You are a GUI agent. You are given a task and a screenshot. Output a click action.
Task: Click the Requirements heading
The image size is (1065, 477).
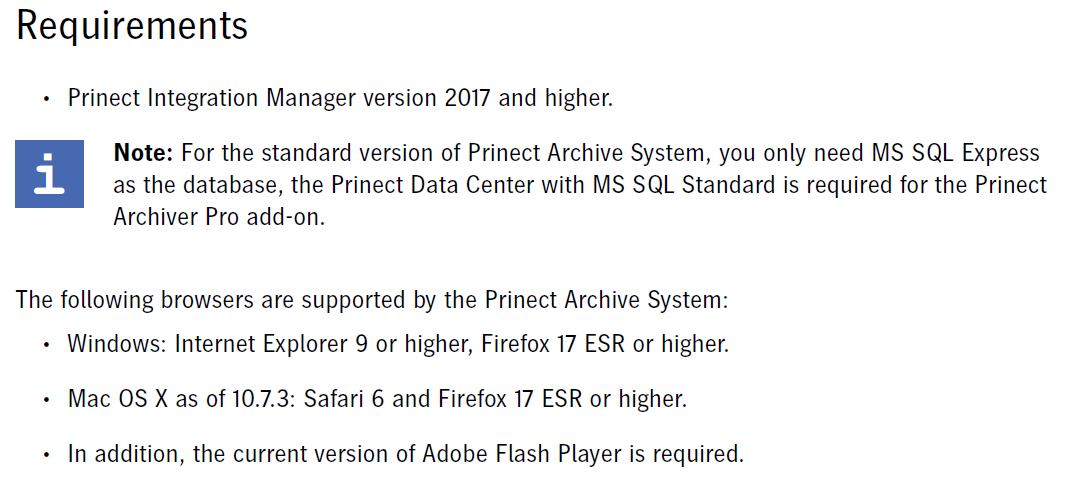pyautogui.click(x=132, y=25)
